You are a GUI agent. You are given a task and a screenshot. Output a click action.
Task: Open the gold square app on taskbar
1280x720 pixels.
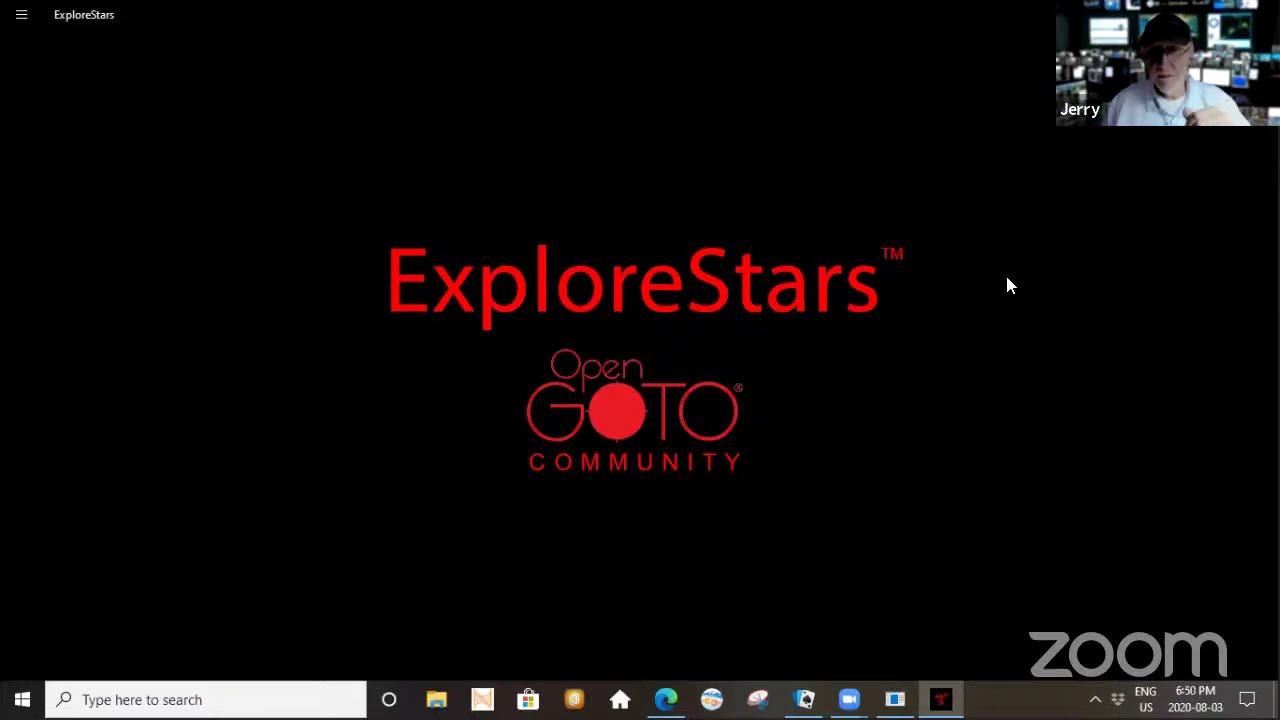[574, 700]
